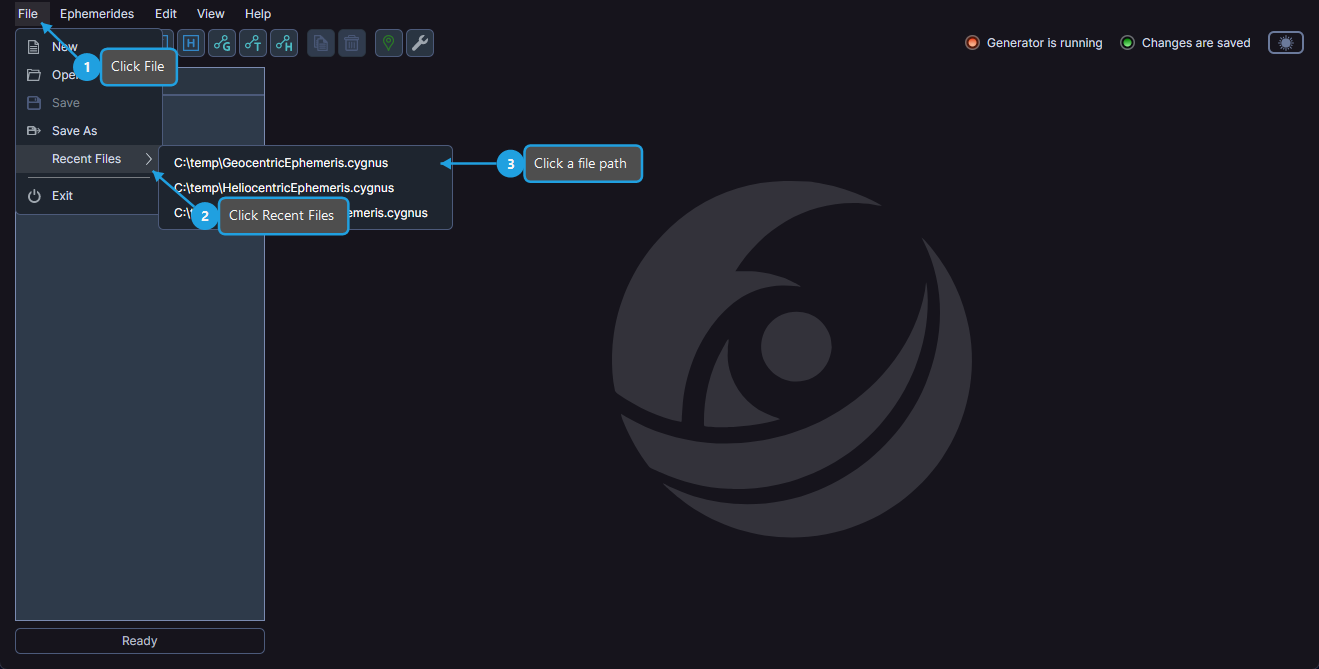Click the green Changes are saved indicator
Viewport: 1319px width, 669px height.
tap(1127, 43)
